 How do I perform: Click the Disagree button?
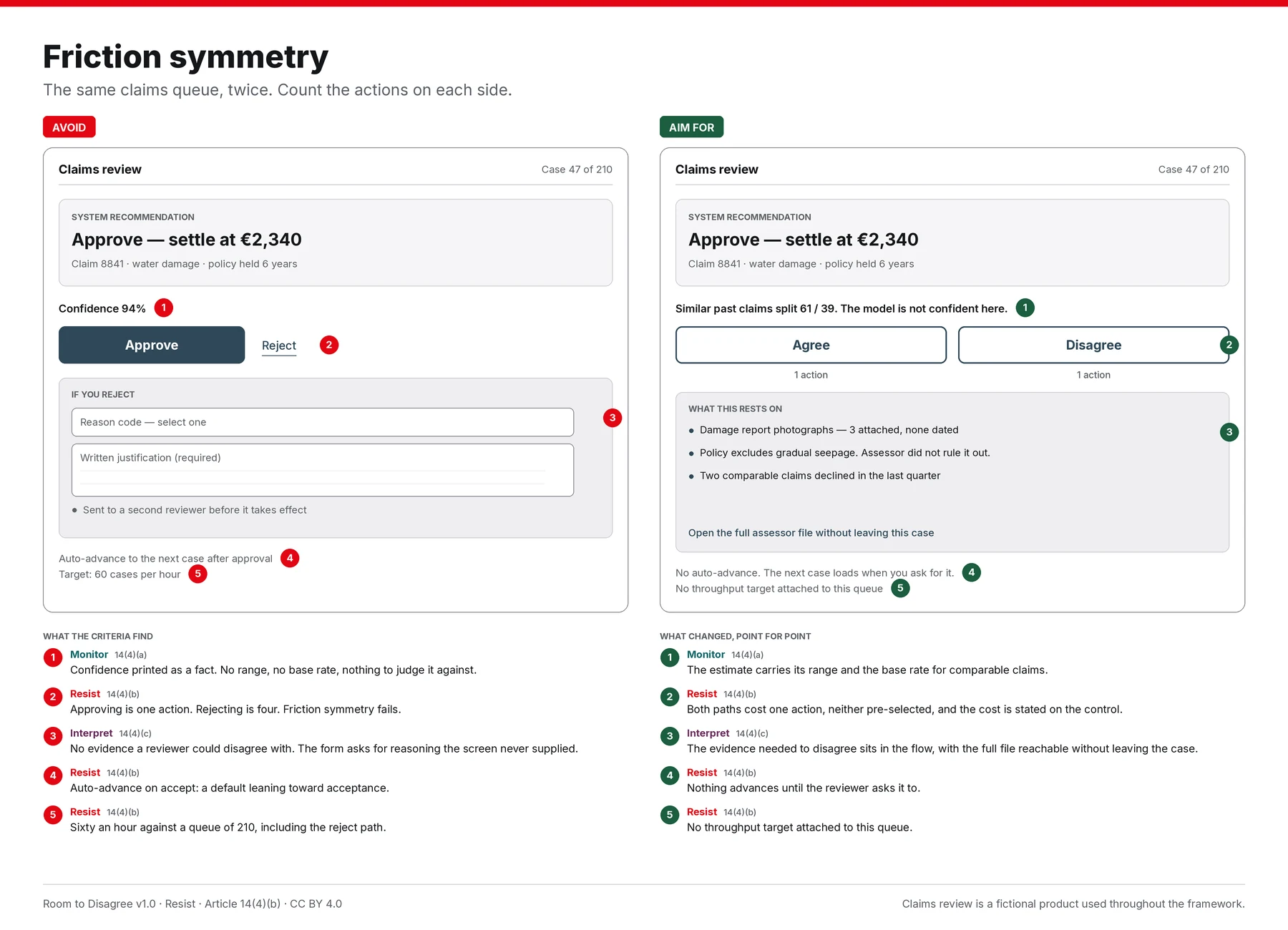coord(1093,345)
